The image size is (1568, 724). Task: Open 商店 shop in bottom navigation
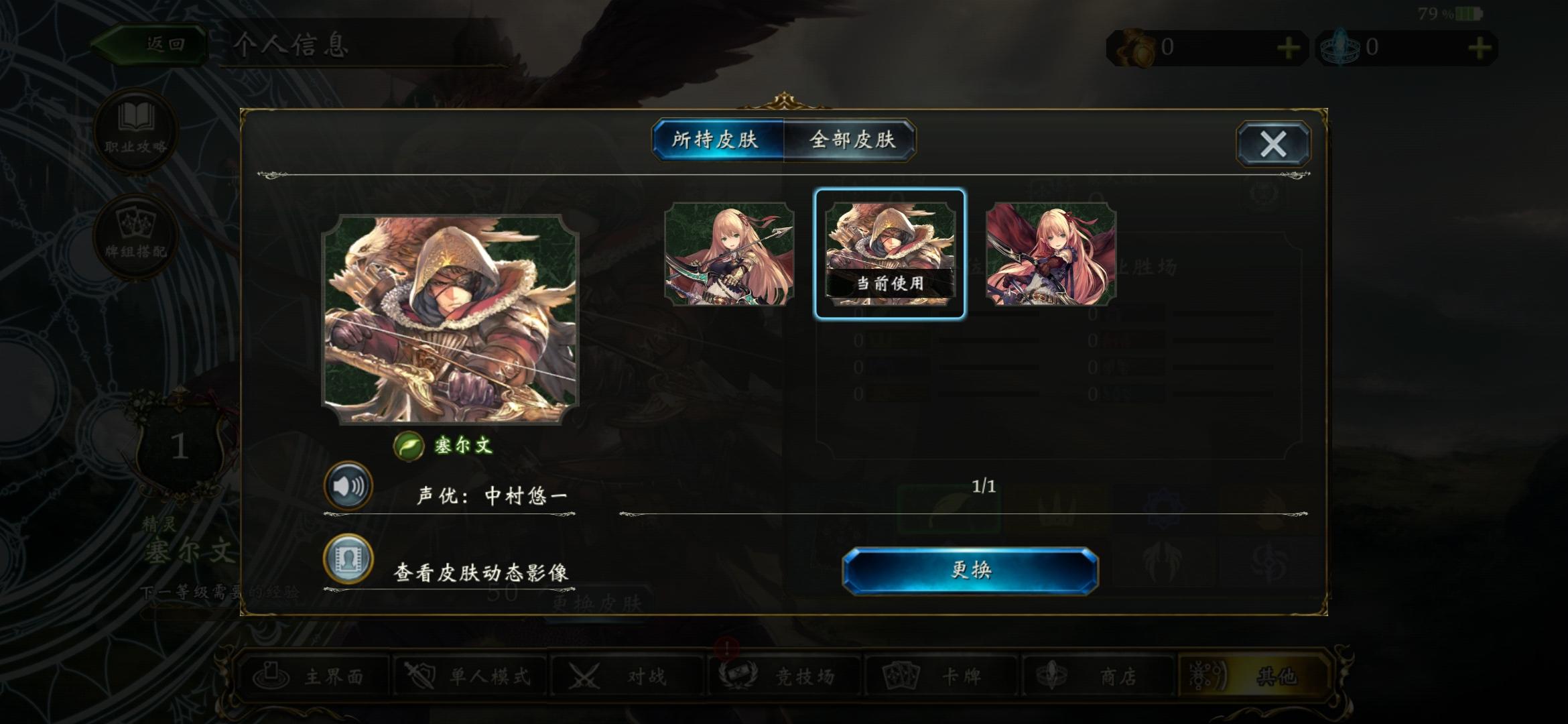[1098, 676]
